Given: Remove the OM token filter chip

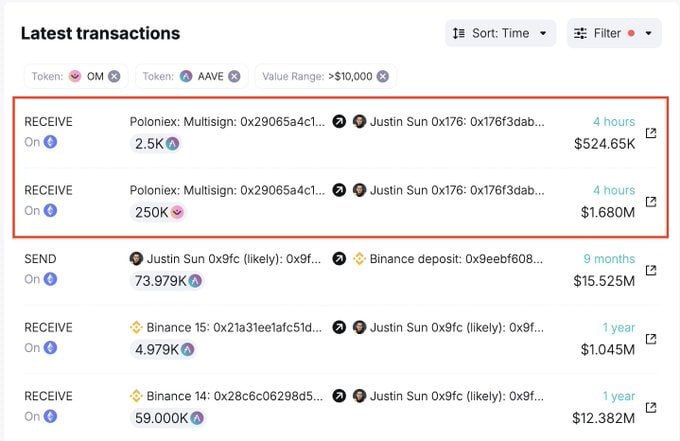Looking at the screenshot, I should pos(114,76).
